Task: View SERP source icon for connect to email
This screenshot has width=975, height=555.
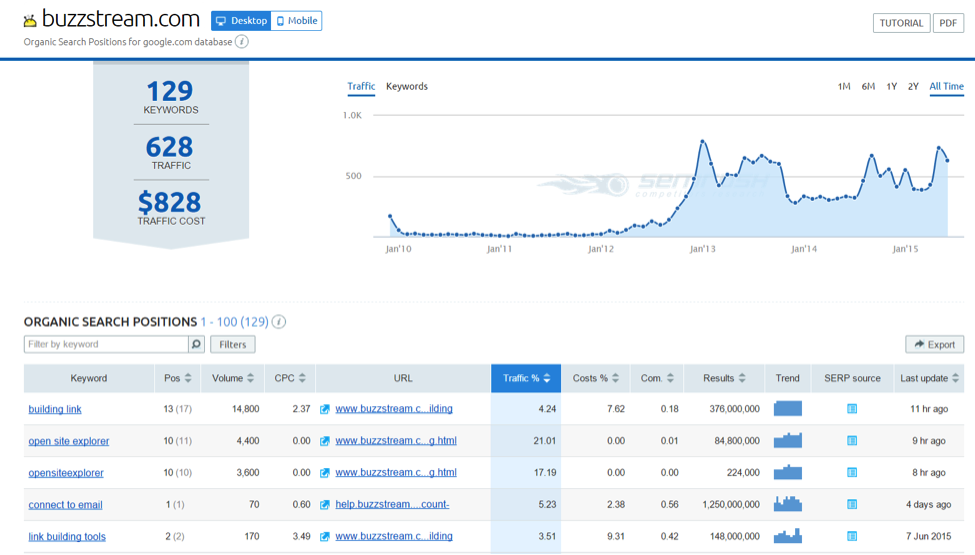Action: [x=852, y=505]
